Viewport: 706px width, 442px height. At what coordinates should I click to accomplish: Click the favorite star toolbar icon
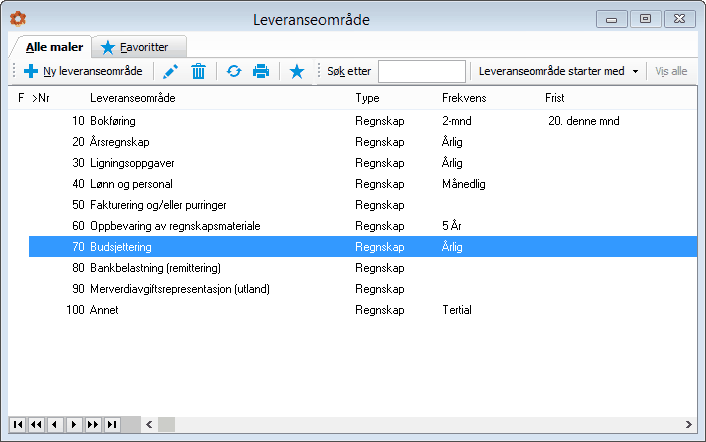click(297, 71)
